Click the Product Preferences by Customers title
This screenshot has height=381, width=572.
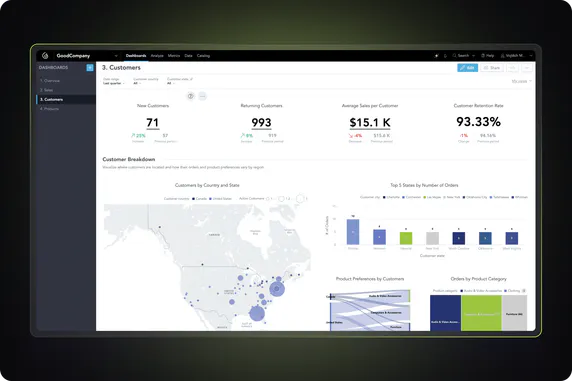pos(370,279)
